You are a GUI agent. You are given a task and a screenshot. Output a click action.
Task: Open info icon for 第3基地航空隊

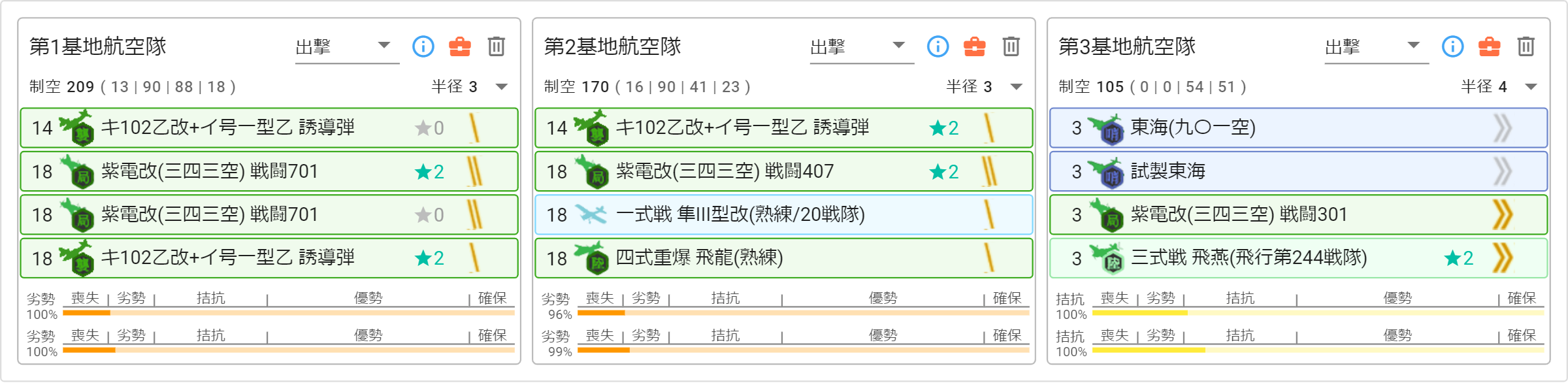(1452, 46)
